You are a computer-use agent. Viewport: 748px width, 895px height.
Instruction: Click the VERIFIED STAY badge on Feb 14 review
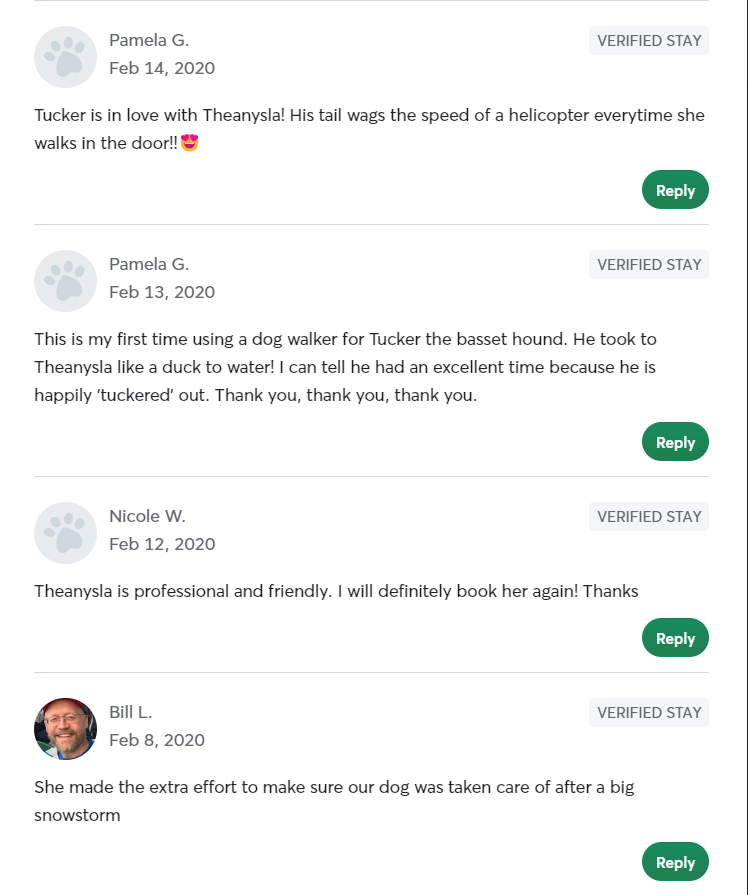click(648, 40)
